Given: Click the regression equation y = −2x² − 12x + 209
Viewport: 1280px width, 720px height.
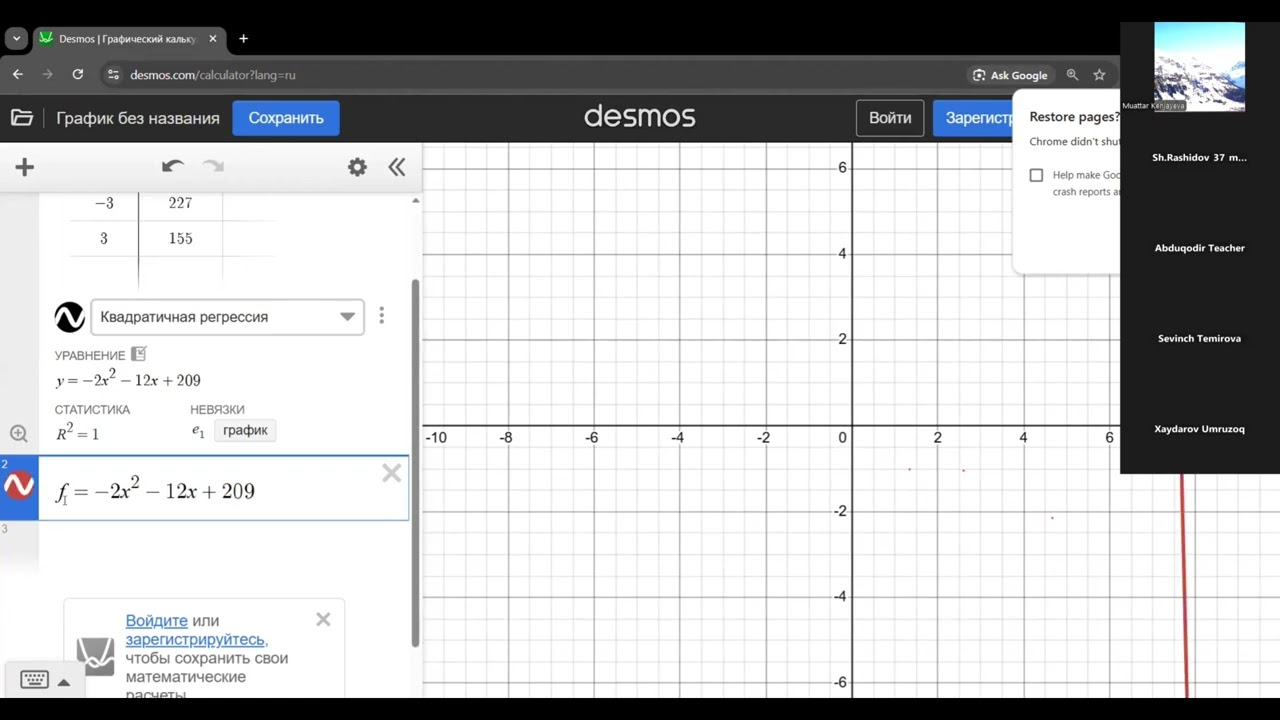Looking at the screenshot, I should [x=128, y=379].
